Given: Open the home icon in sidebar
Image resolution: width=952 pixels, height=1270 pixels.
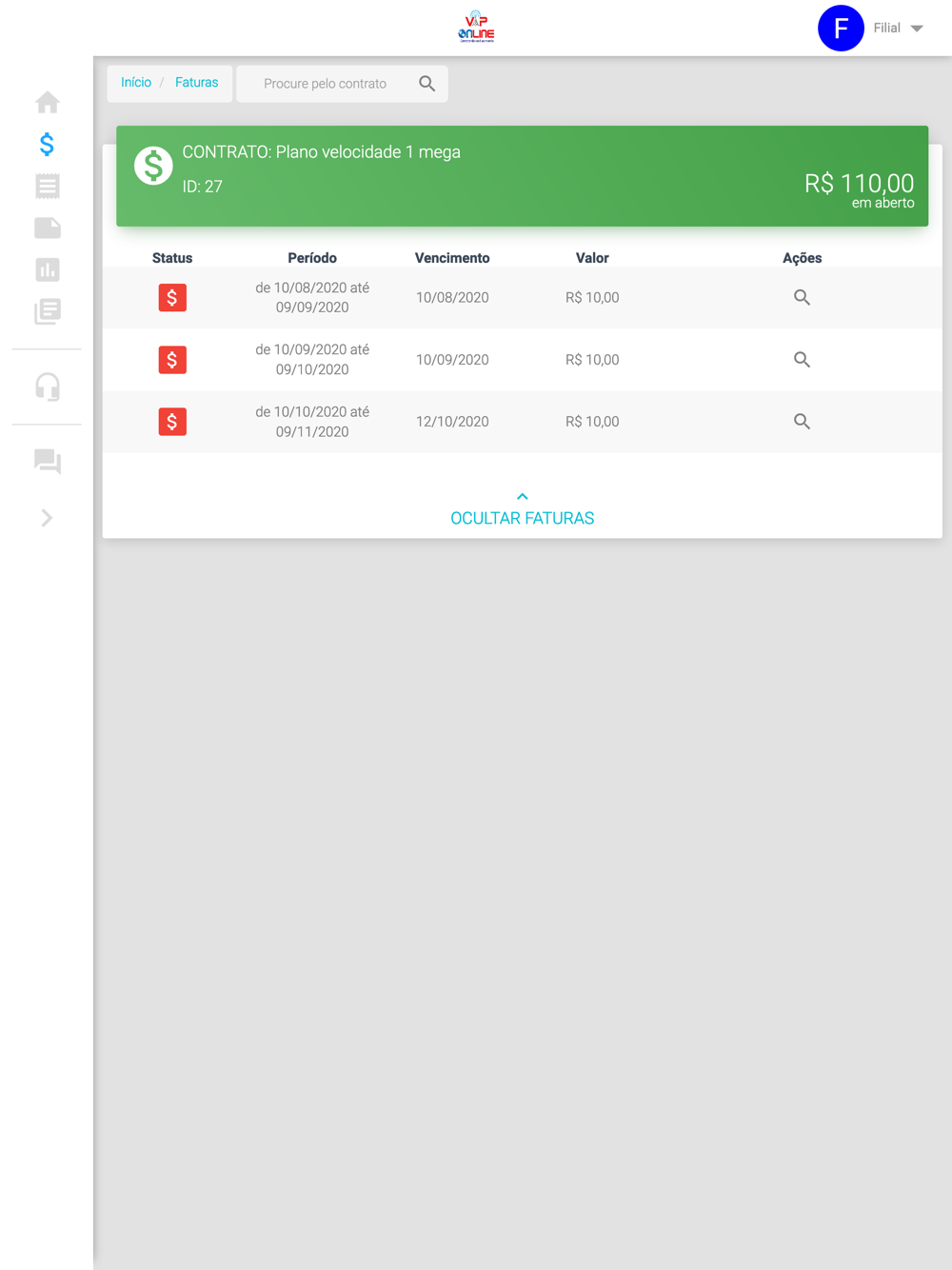Looking at the screenshot, I should [47, 102].
